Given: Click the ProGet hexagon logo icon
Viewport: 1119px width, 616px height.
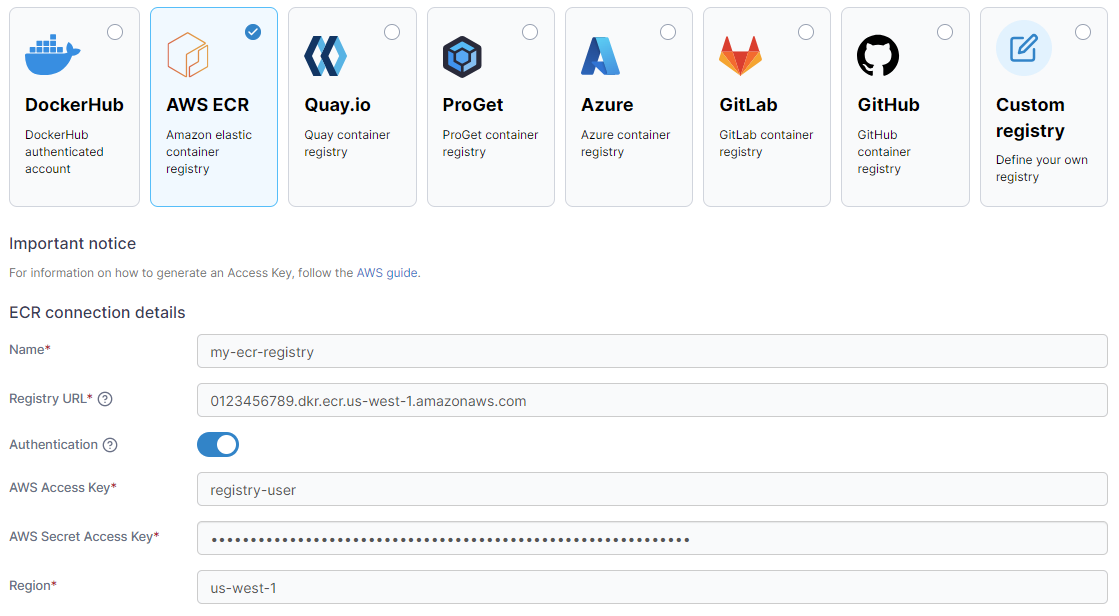Looking at the screenshot, I should pyautogui.click(x=462, y=56).
